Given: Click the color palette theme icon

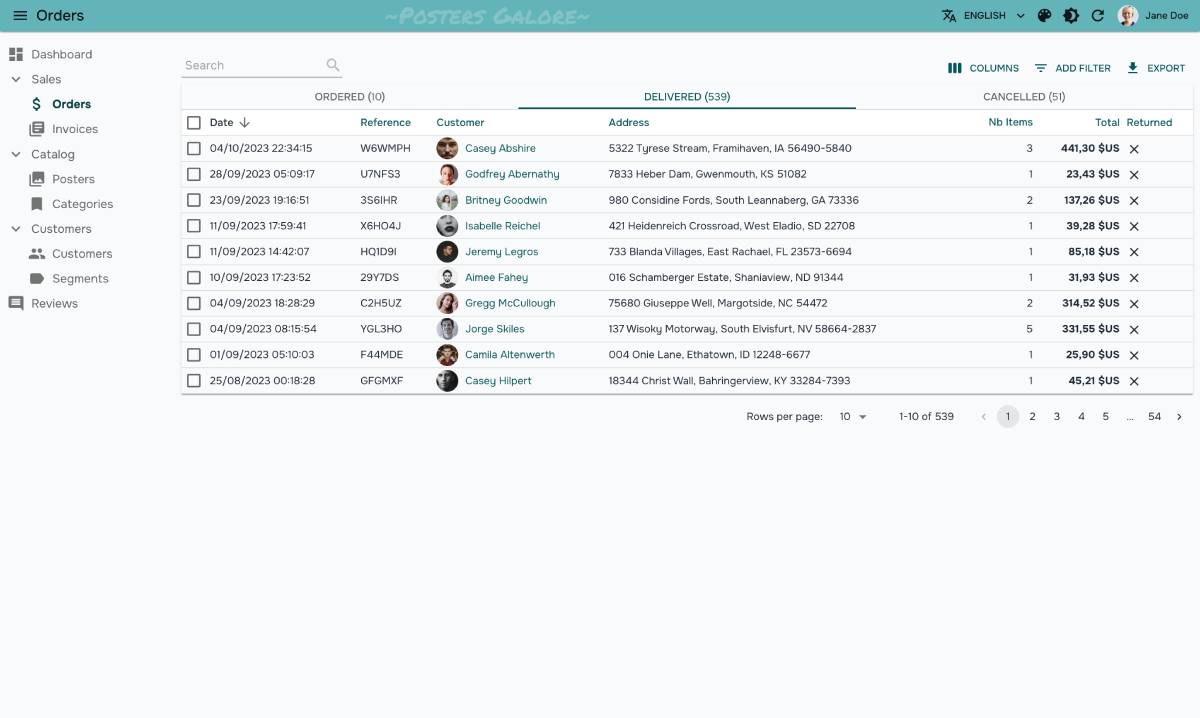Looking at the screenshot, I should (1044, 16).
